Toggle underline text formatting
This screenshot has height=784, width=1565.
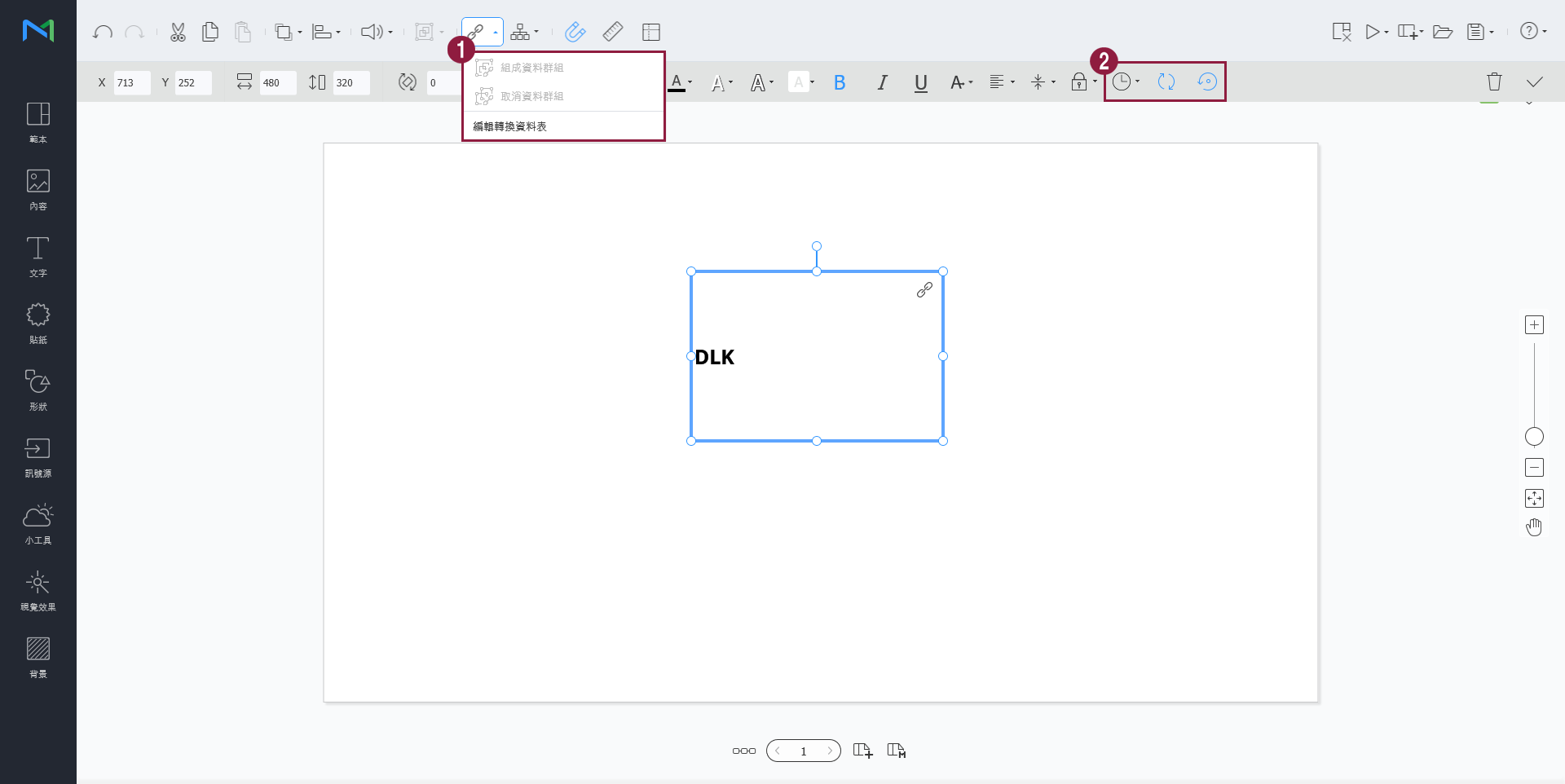click(921, 82)
